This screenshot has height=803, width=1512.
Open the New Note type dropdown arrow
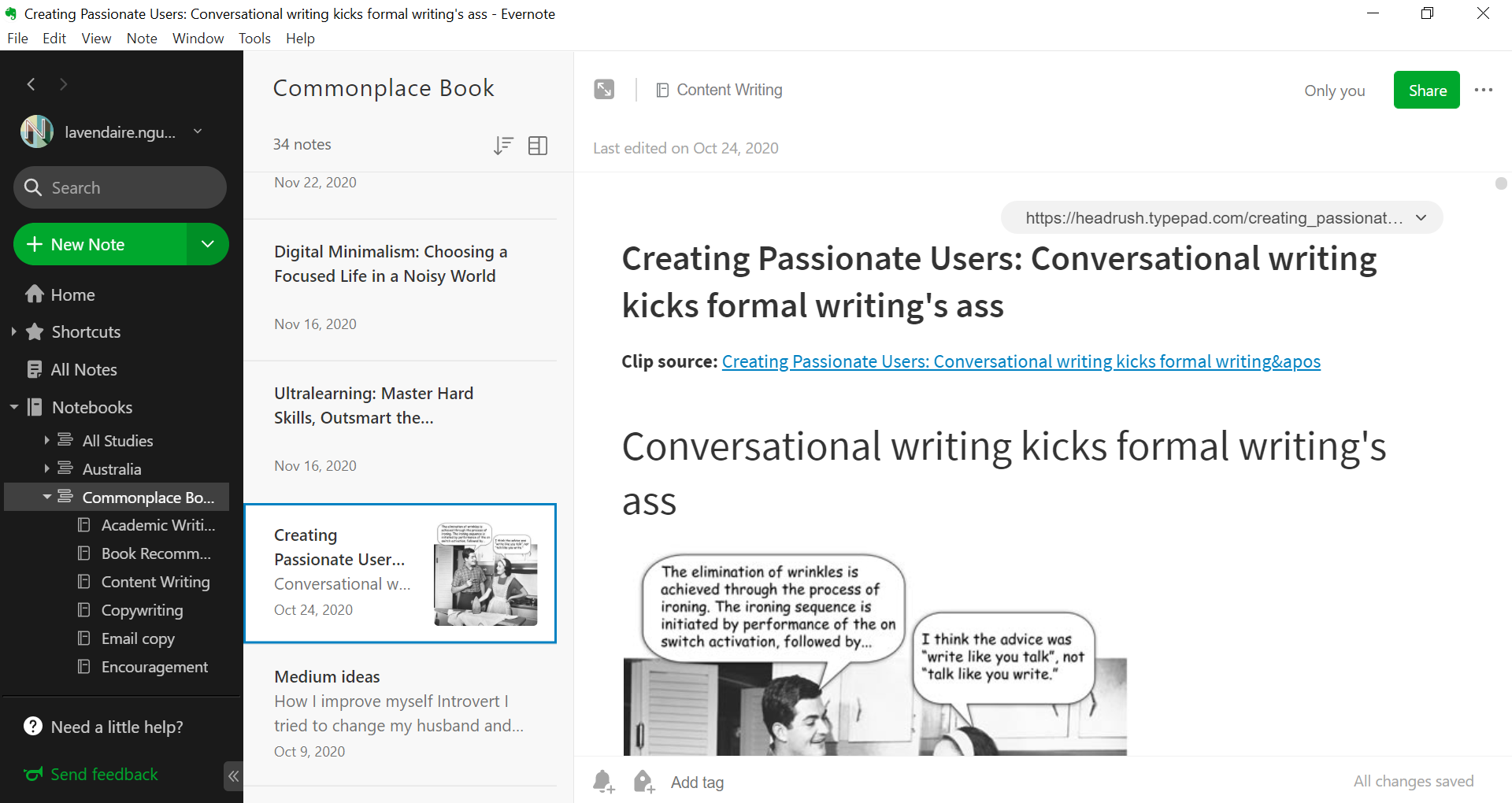[x=208, y=244]
